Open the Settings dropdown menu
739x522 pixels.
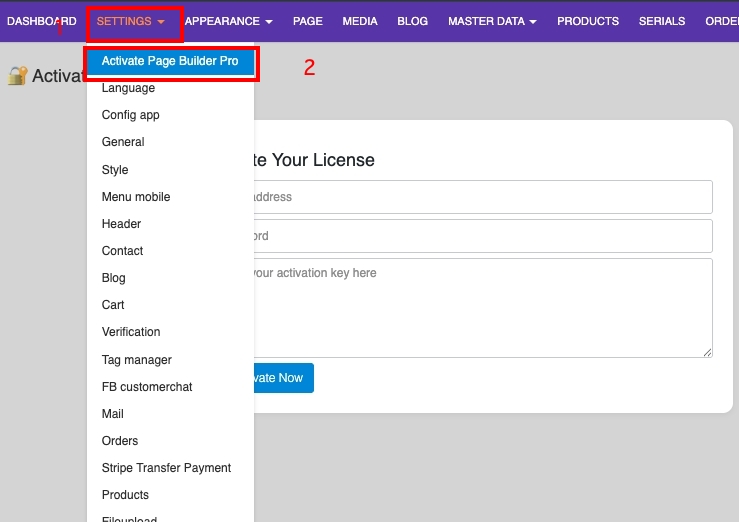pos(130,21)
